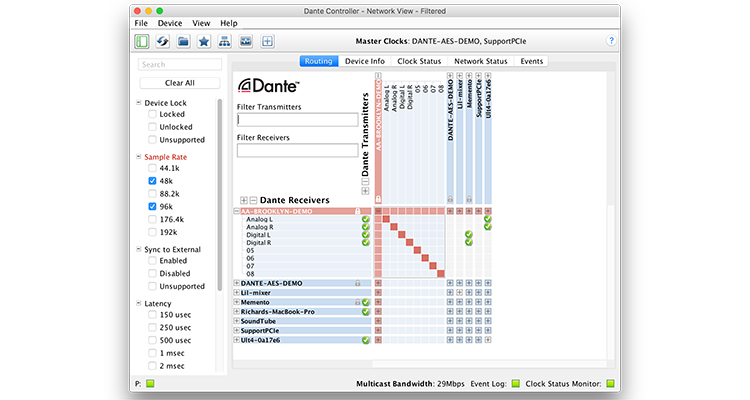Collapse the Latency filter group
This screenshot has height=400, width=750.
[x=139, y=303]
